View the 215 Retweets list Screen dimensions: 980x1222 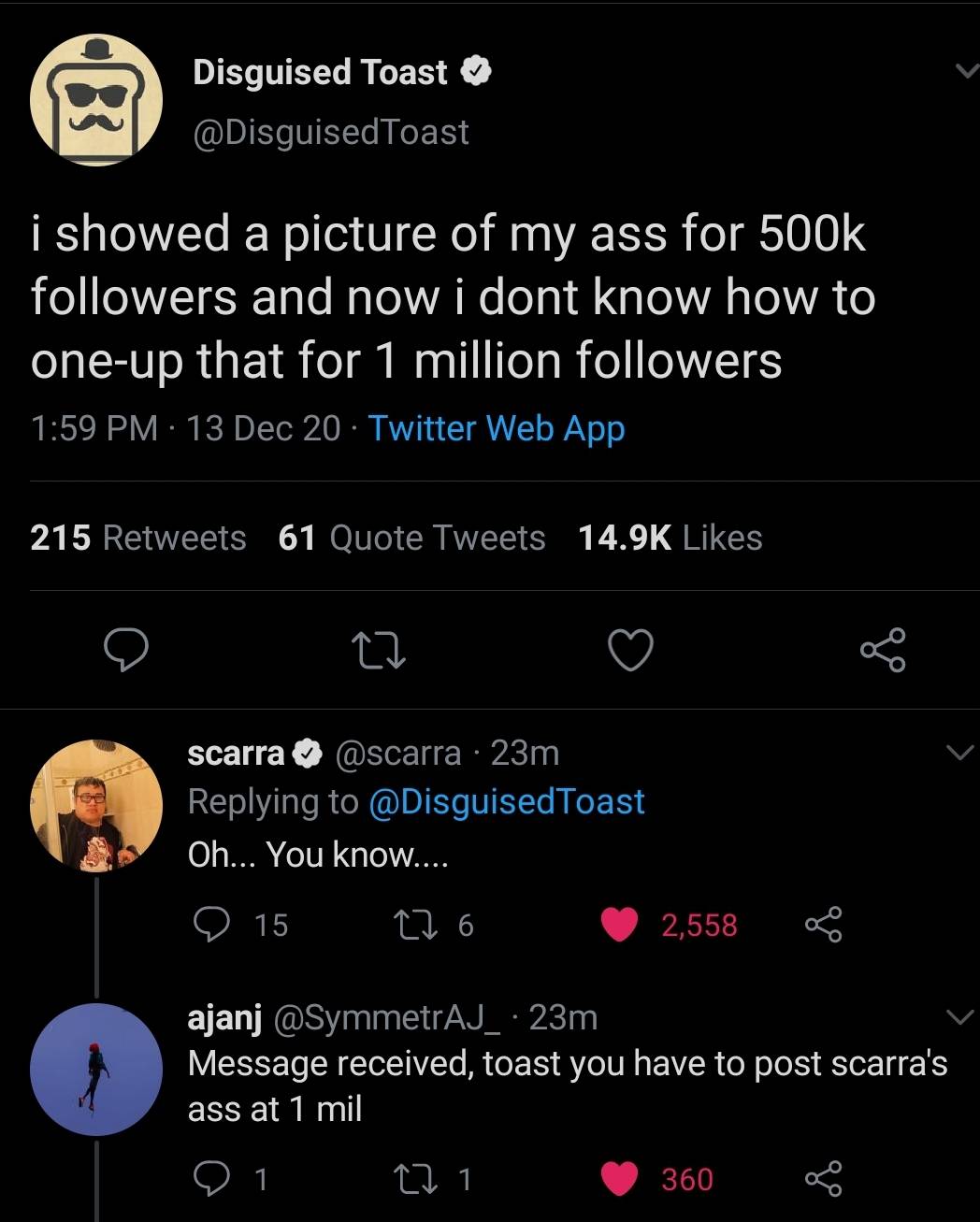point(138,538)
